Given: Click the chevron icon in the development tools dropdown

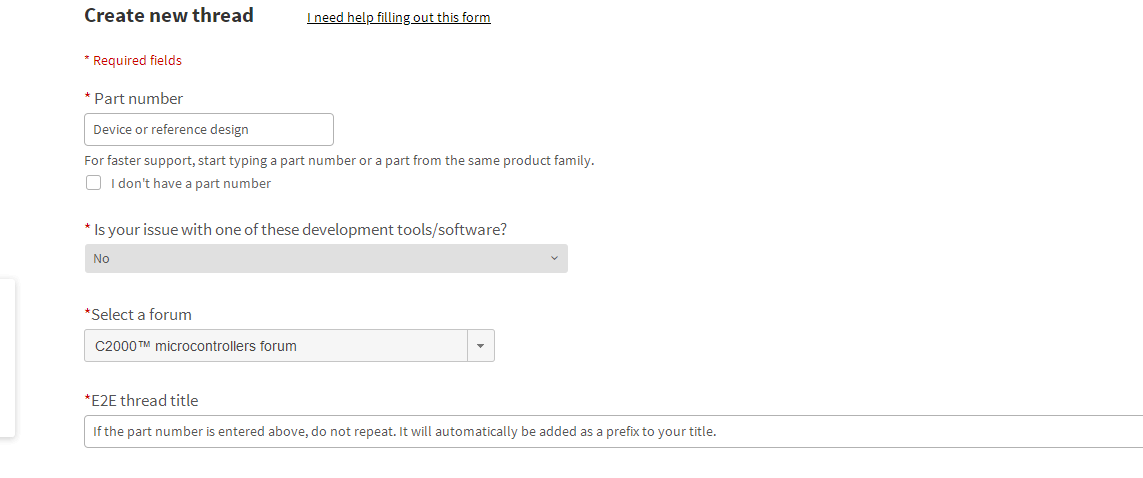Looking at the screenshot, I should pyautogui.click(x=554, y=259).
